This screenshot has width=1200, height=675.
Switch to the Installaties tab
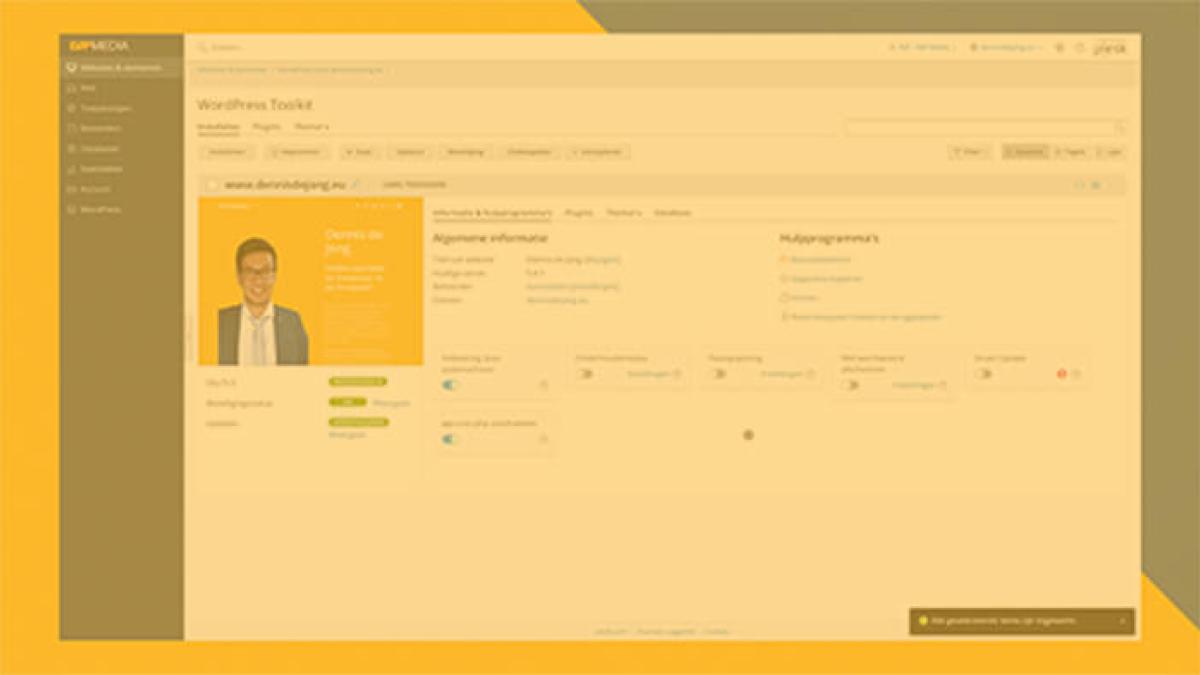point(217,127)
